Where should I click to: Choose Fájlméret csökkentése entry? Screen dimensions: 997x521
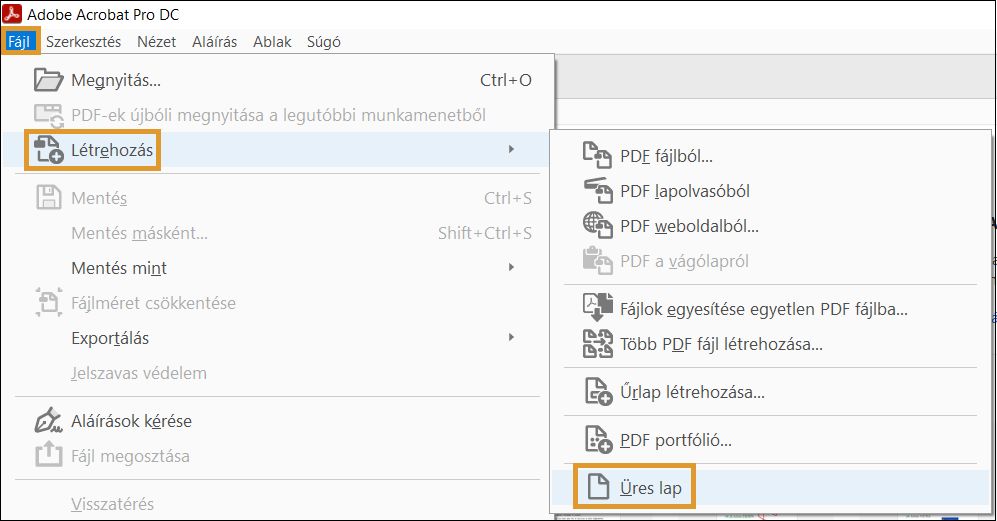(278, 303)
